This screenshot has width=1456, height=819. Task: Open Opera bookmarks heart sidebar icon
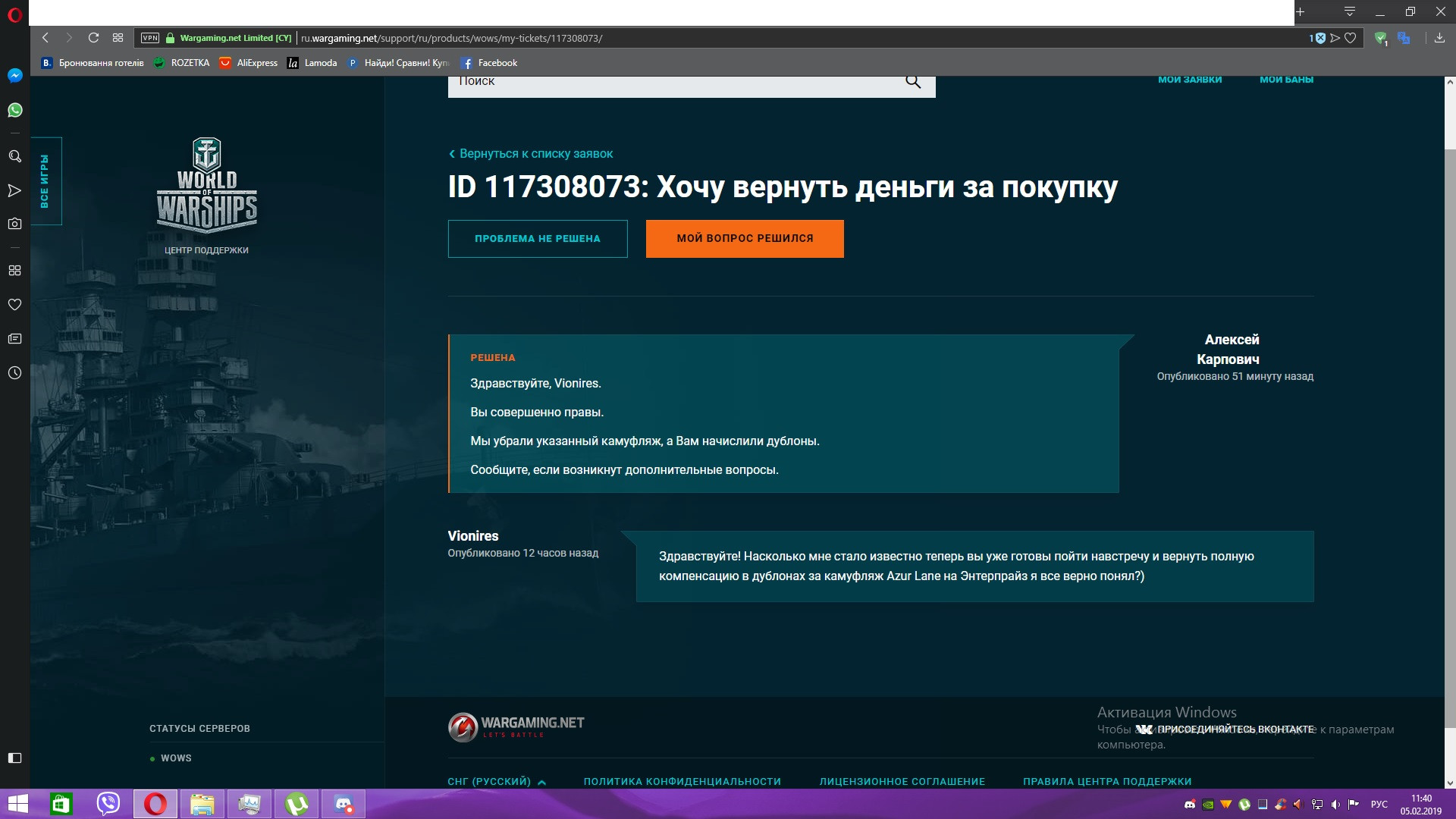(x=14, y=304)
